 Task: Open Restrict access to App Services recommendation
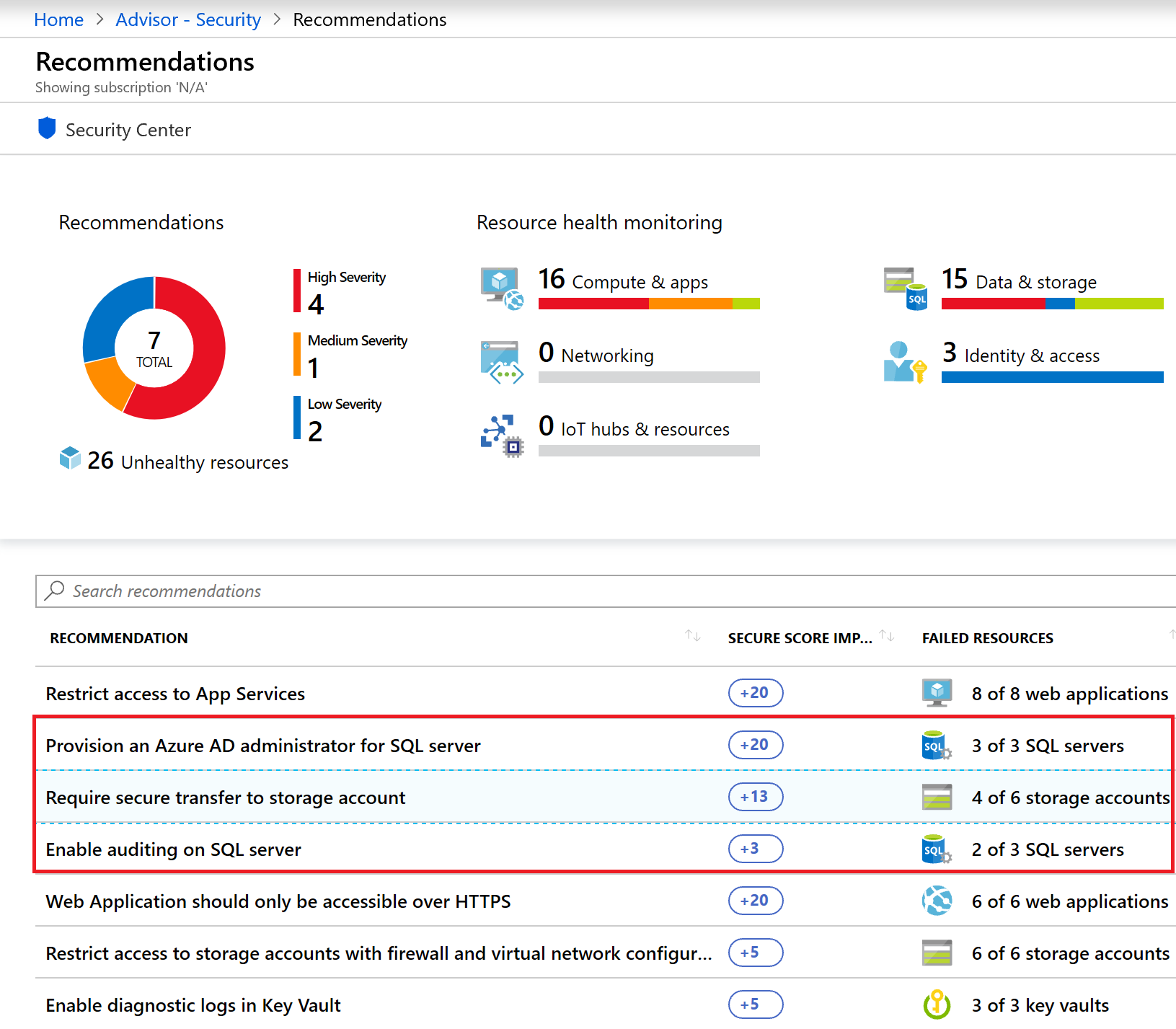click(x=175, y=694)
